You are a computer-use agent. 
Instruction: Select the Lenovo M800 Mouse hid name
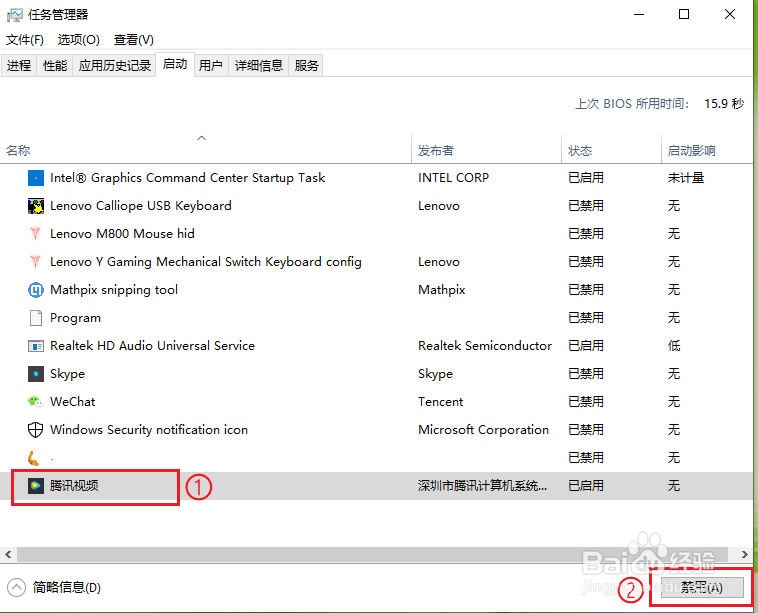click(122, 234)
